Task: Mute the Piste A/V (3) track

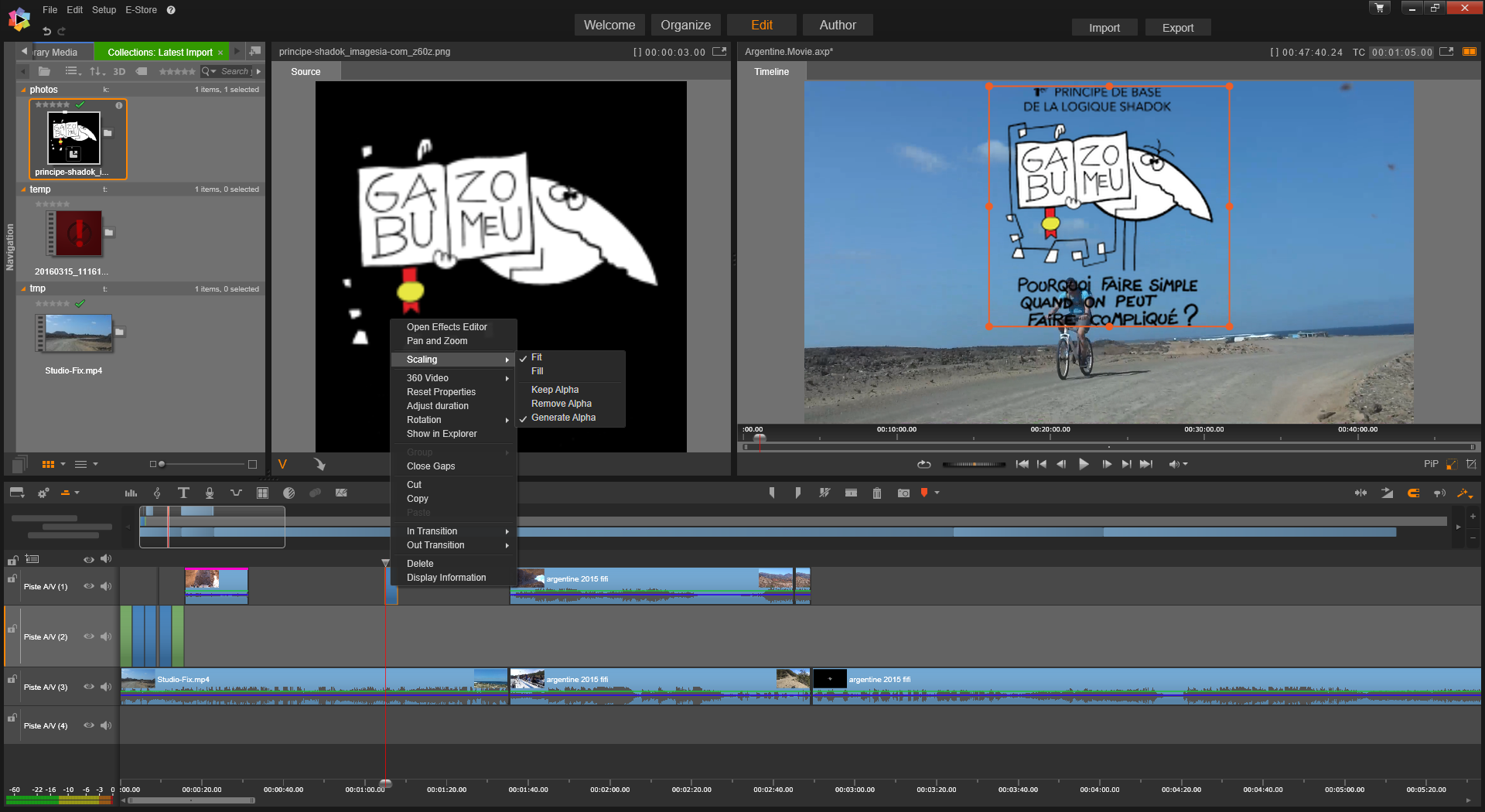Action: coord(106,687)
